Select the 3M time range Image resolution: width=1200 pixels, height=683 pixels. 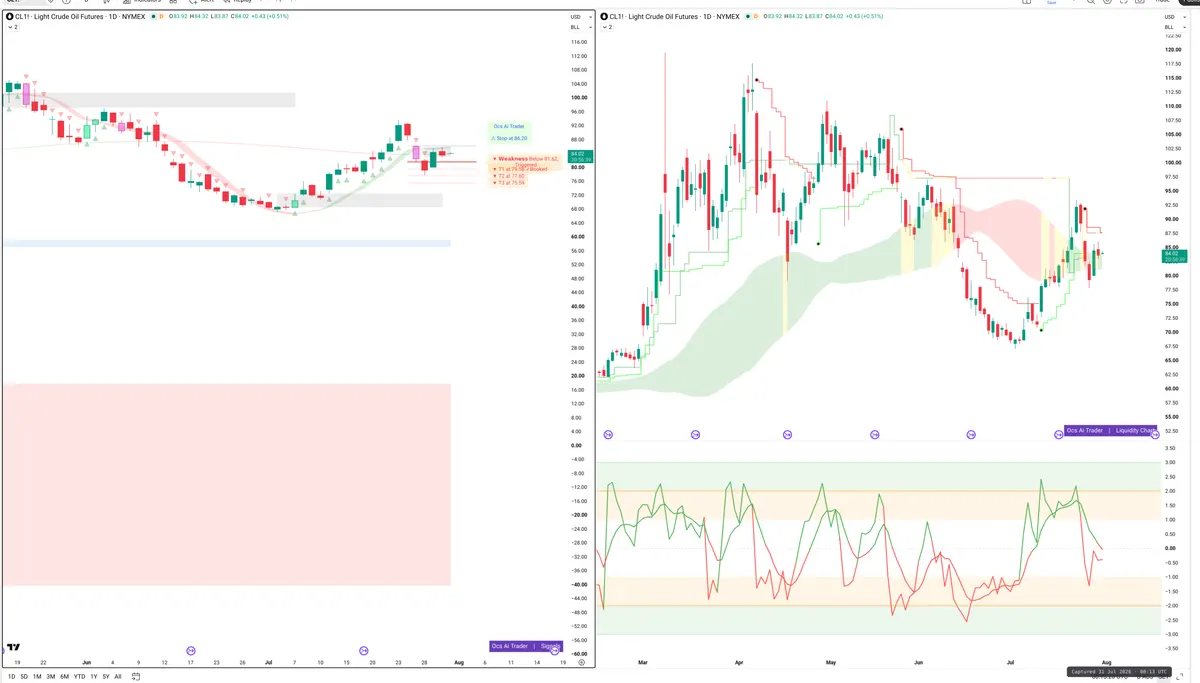pyautogui.click(x=50, y=677)
